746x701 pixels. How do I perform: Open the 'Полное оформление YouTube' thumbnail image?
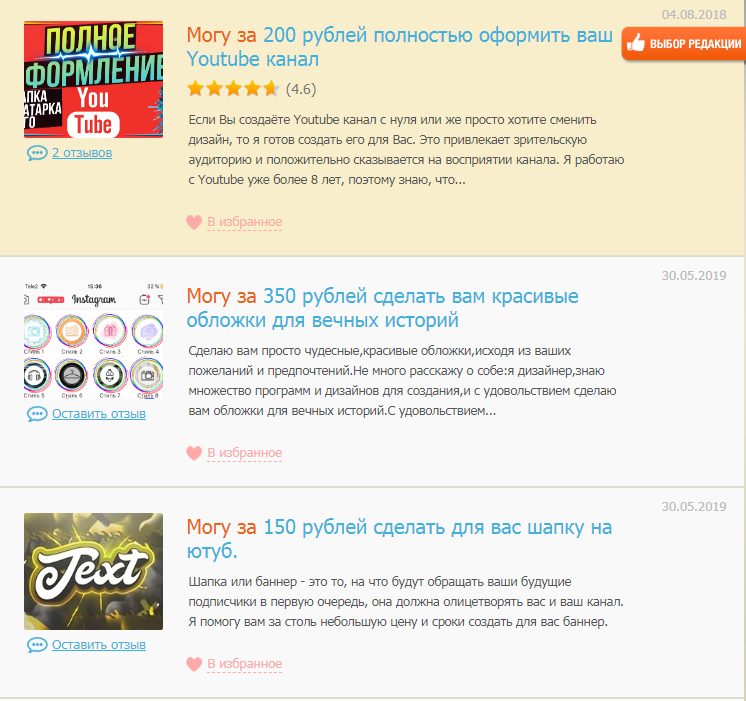(x=93, y=79)
